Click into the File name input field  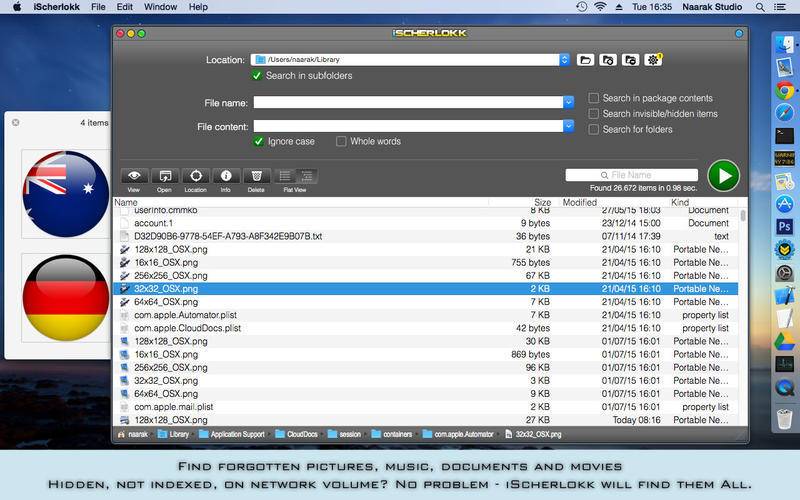click(408, 103)
